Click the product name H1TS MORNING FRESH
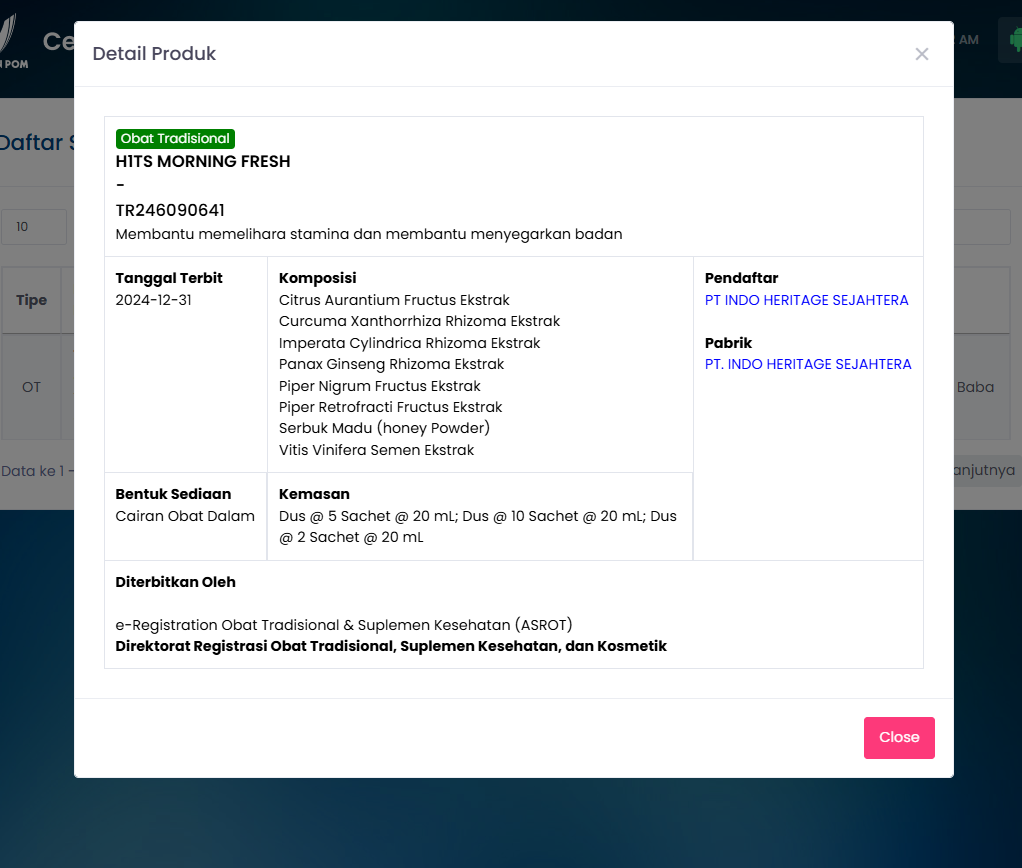 203,161
